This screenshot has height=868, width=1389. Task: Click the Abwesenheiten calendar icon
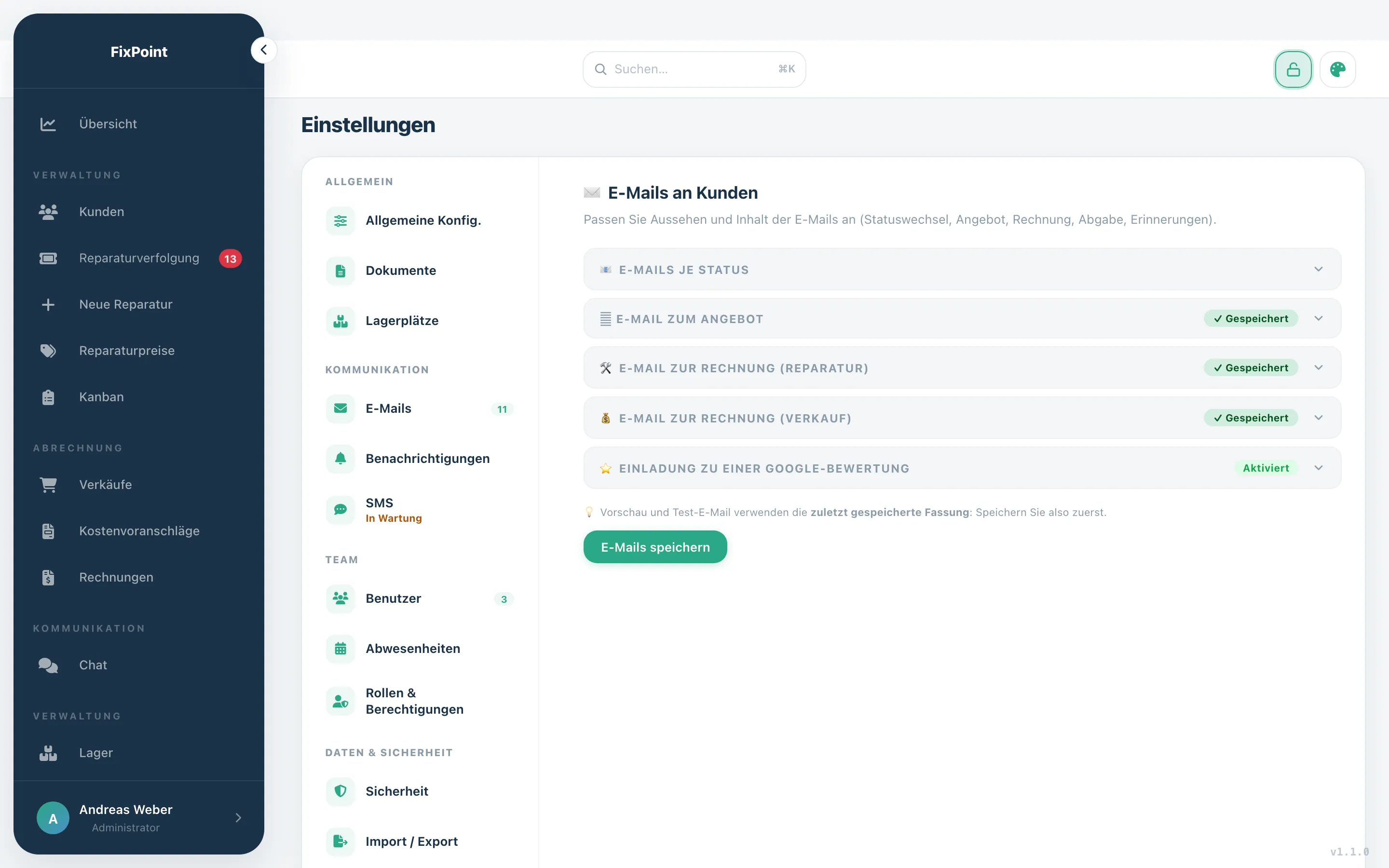tap(340, 649)
